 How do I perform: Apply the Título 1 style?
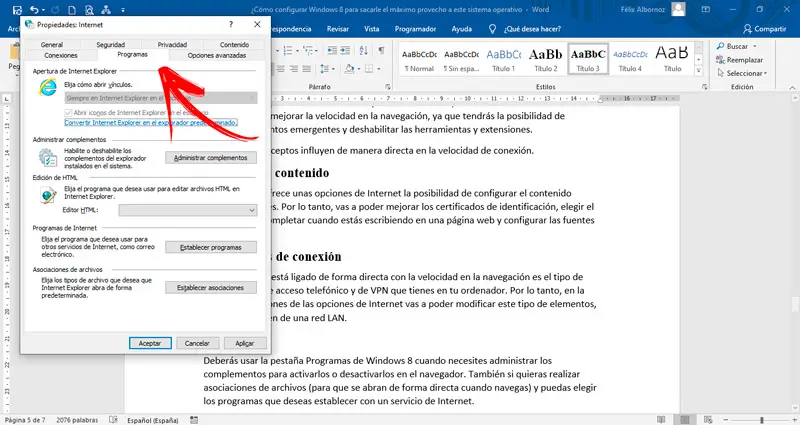[x=504, y=60]
